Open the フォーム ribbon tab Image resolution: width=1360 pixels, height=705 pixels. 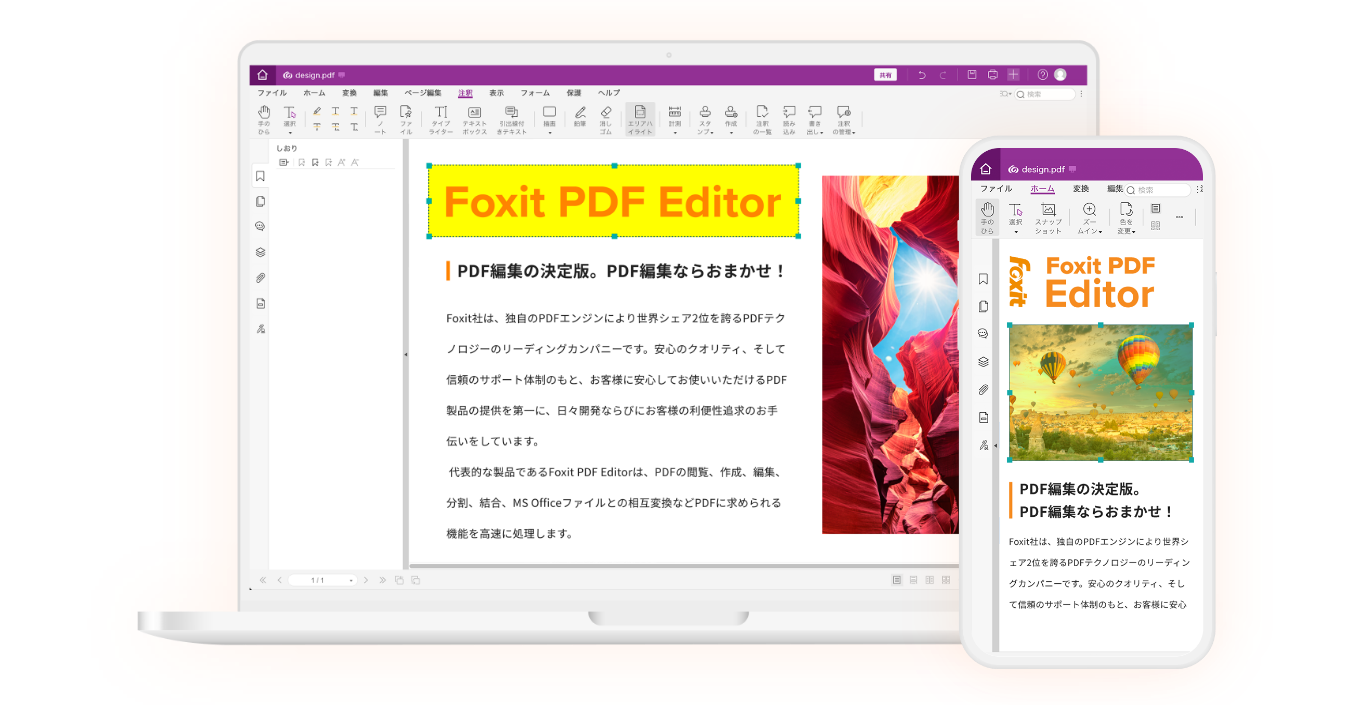[536, 92]
